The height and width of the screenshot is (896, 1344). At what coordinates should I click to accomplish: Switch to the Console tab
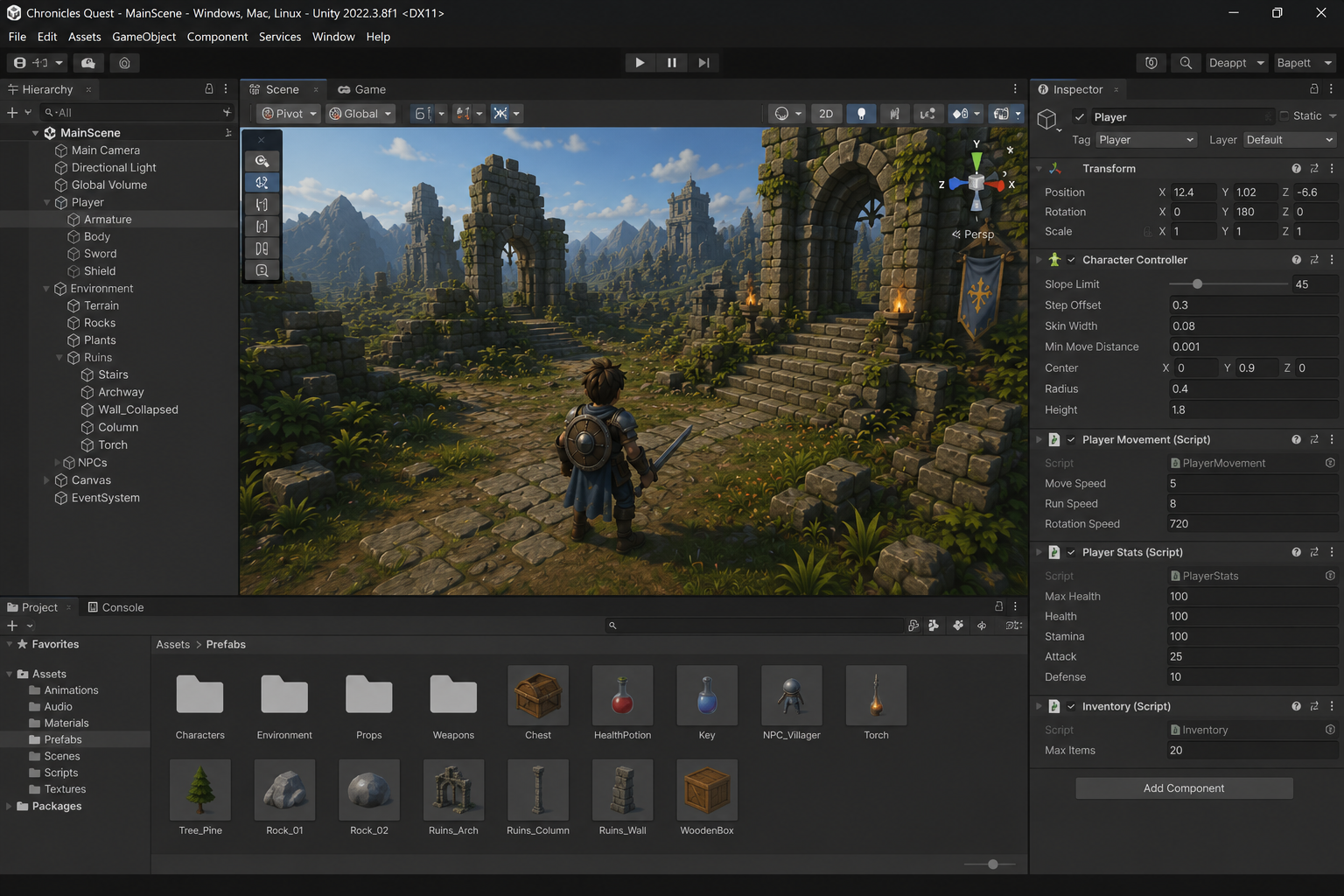click(115, 607)
